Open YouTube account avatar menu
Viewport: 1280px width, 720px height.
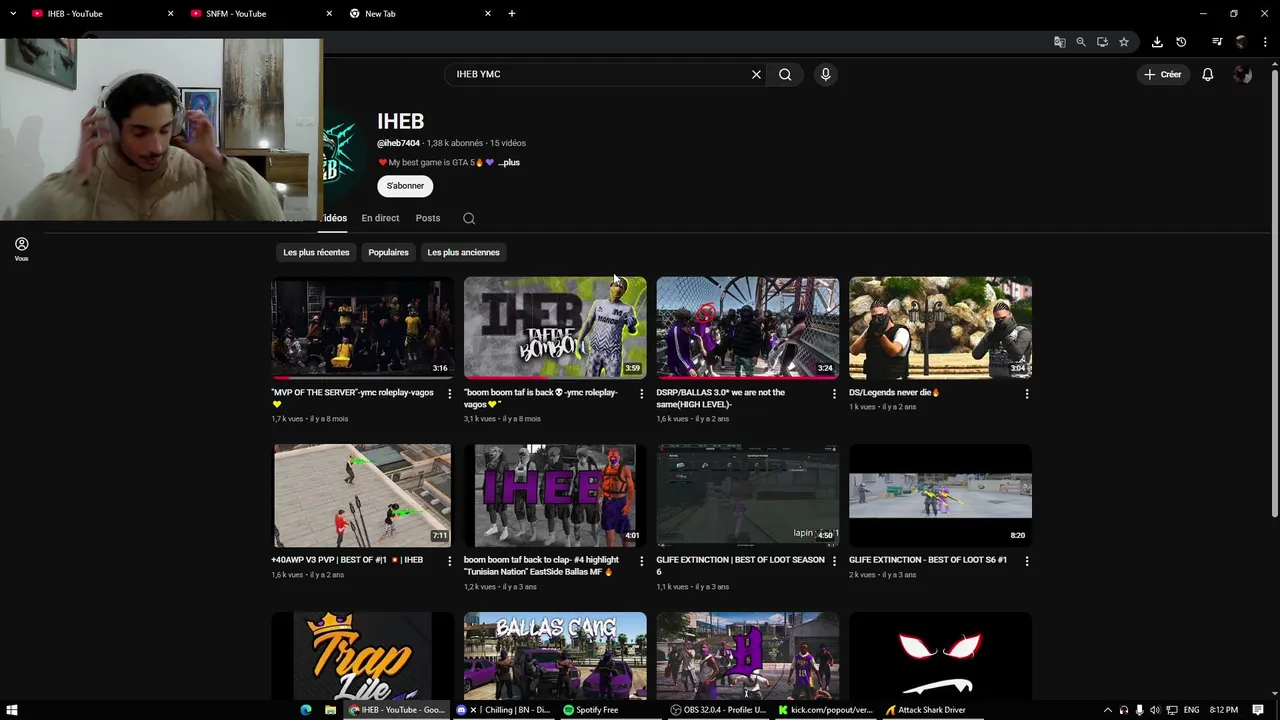point(1242,74)
